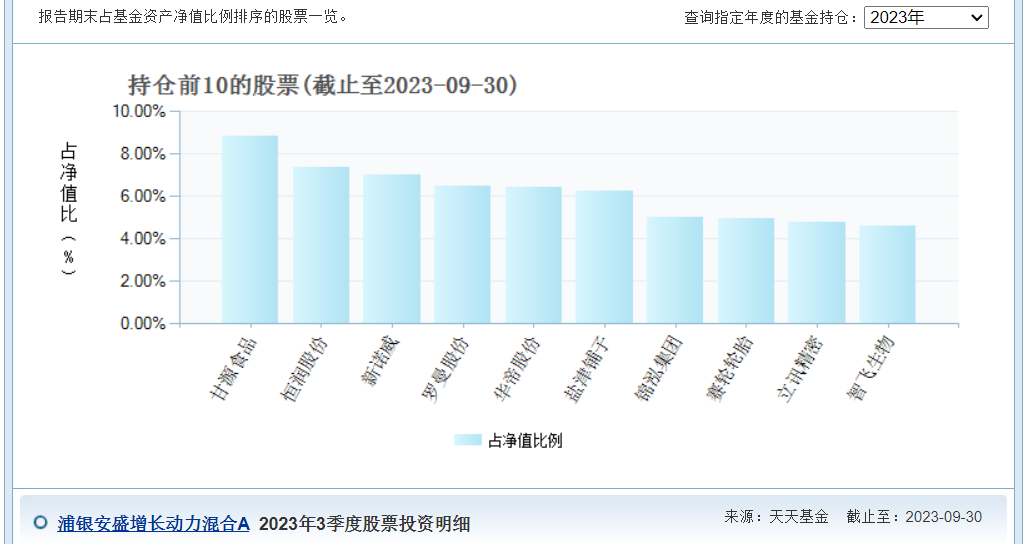Click the 新诺威 chart bar
Image resolution: width=1029 pixels, height=544 pixels.
pos(391,249)
